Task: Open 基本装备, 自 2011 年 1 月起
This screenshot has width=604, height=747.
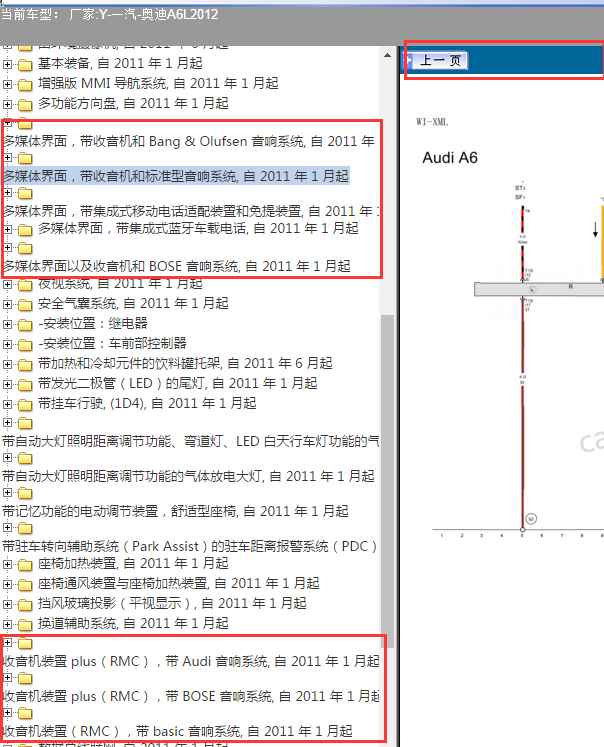Action: 120,63
